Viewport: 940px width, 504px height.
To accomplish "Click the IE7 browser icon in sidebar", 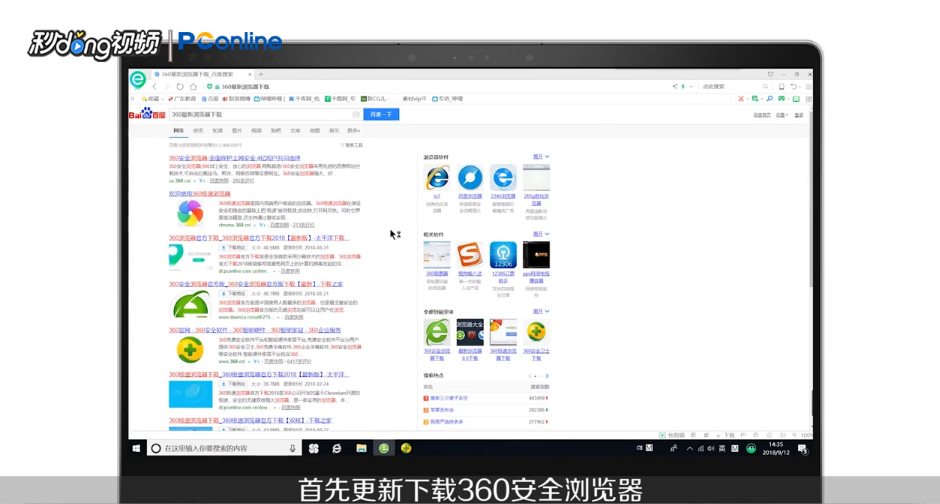I will pyautogui.click(x=437, y=178).
